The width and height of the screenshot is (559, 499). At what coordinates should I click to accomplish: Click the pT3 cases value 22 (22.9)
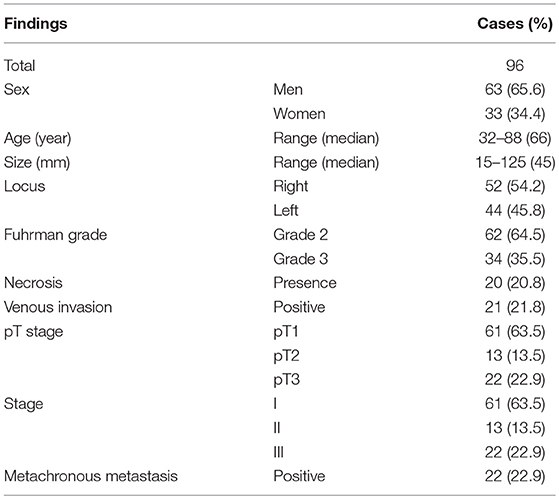click(x=515, y=380)
